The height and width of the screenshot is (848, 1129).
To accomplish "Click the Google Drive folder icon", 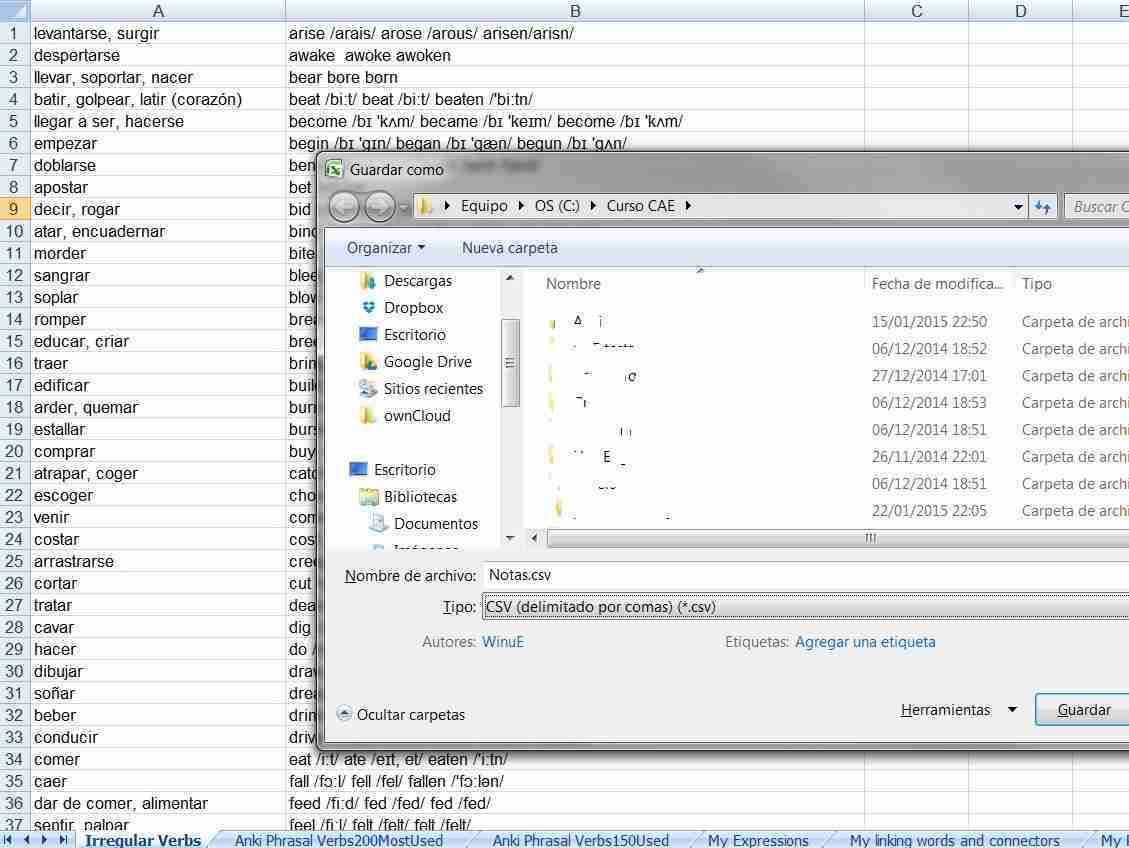I will (x=369, y=361).
